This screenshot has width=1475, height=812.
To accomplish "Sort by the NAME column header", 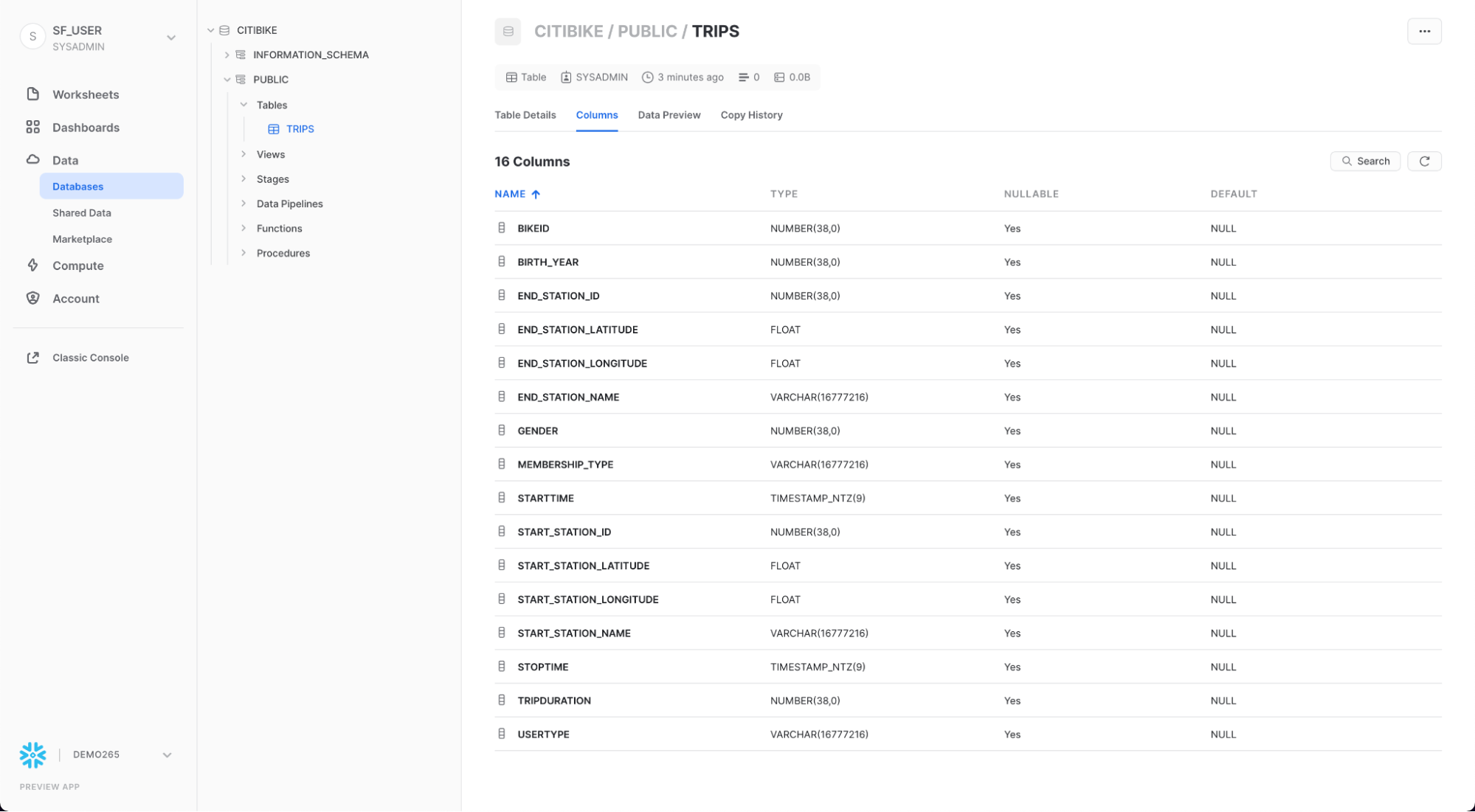I will click(x=510, y=194).
